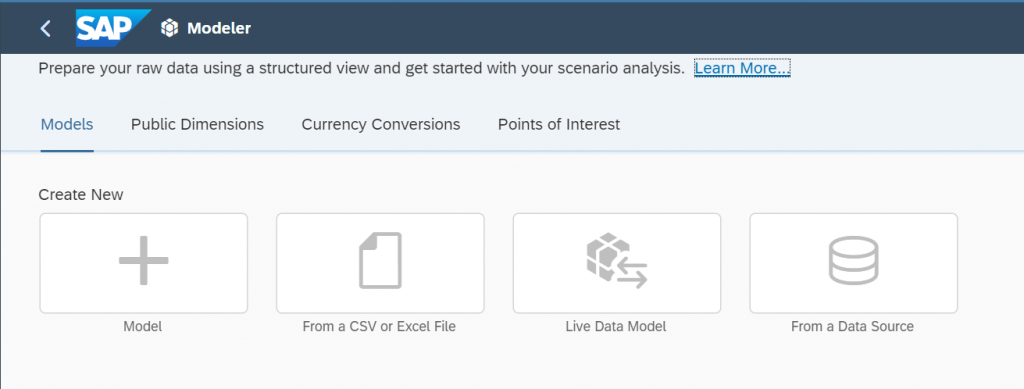Viewport: 1024px width, 389px height.
Task: Click the 'Create New' section heading
Action: click(81, 194)
